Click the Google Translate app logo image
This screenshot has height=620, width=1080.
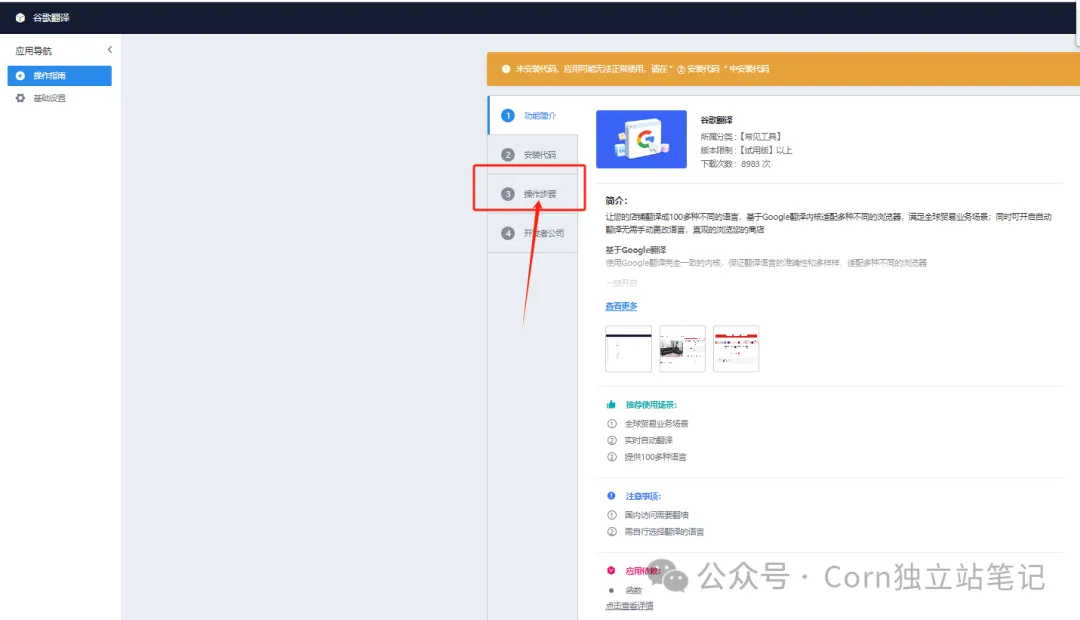[641, 139]
